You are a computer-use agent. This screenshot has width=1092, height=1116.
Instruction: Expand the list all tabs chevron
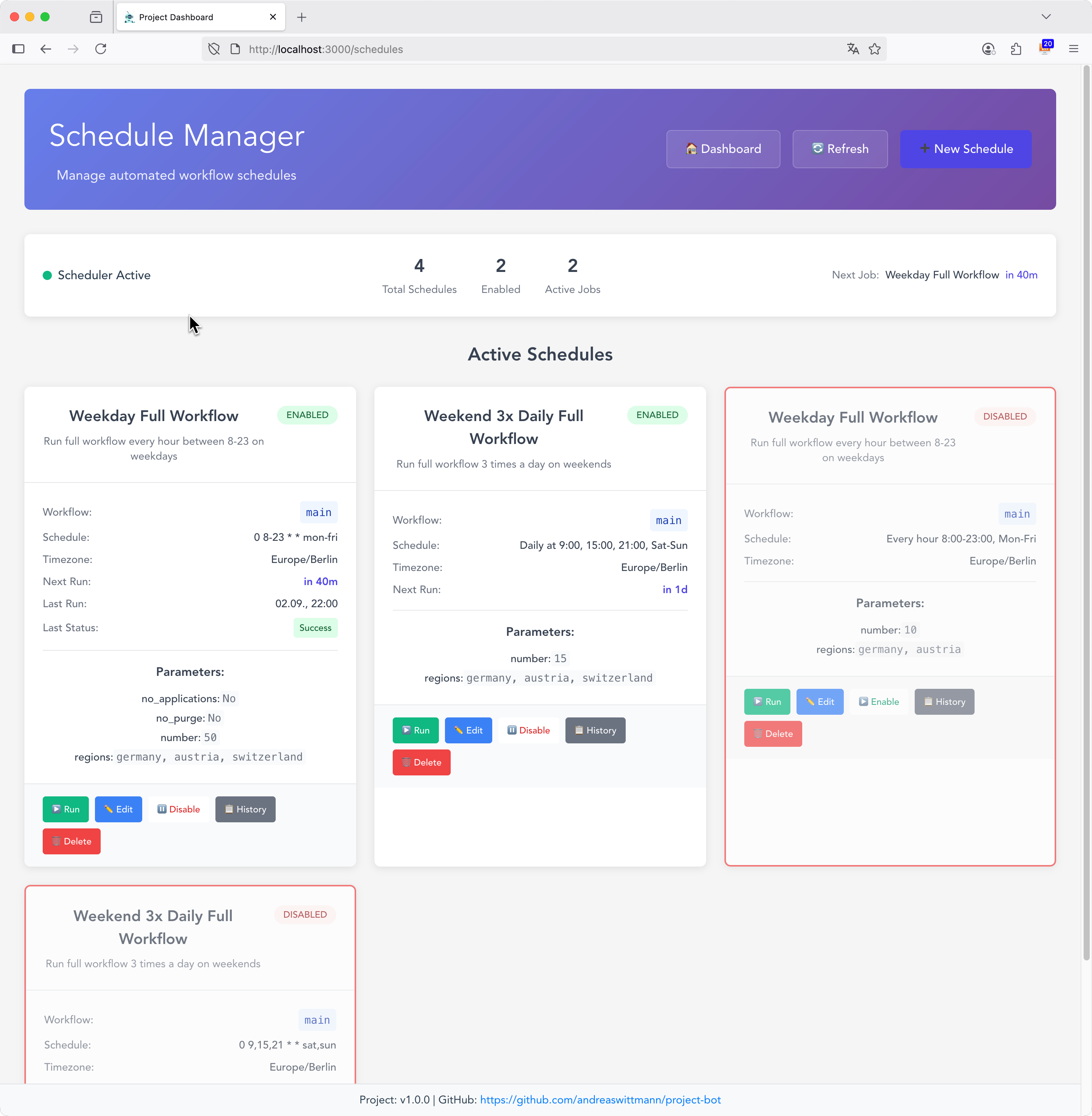pos(1046,17)
